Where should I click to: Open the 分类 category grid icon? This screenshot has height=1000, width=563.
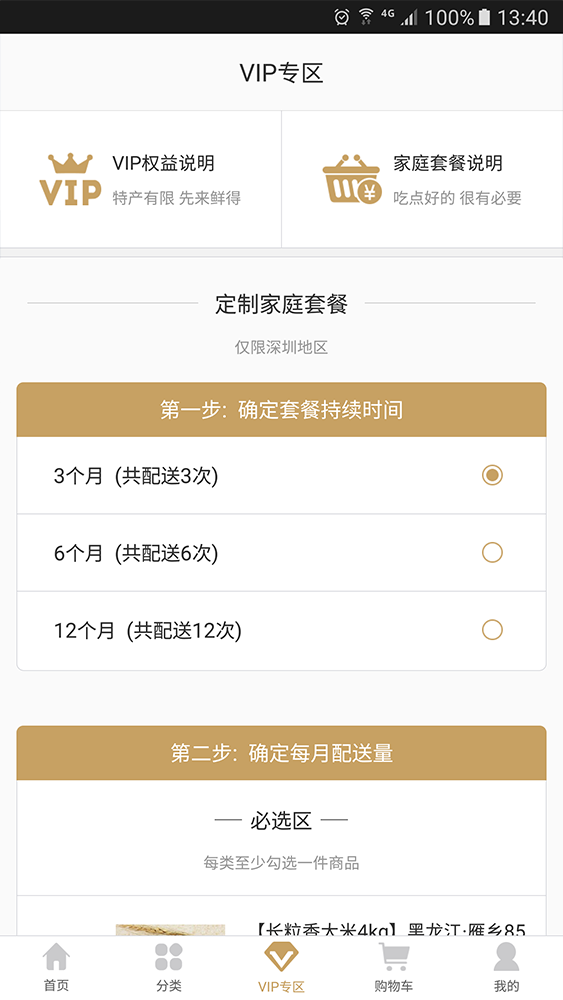pos(168,957)
